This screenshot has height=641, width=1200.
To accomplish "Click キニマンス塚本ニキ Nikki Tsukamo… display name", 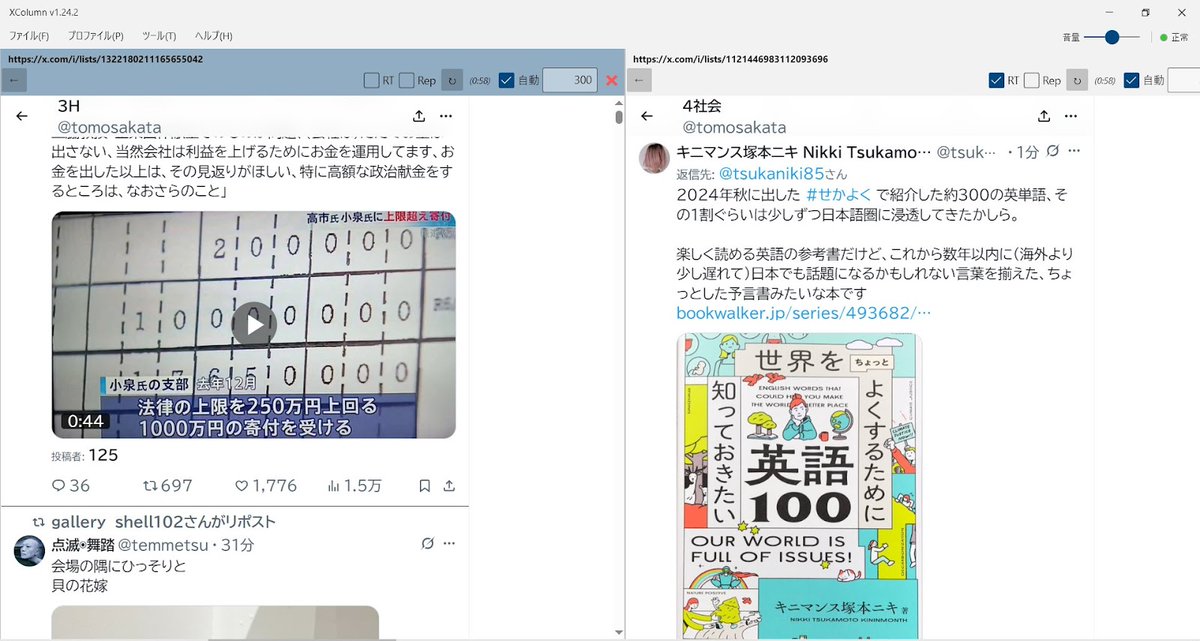I will coord(804,152).
